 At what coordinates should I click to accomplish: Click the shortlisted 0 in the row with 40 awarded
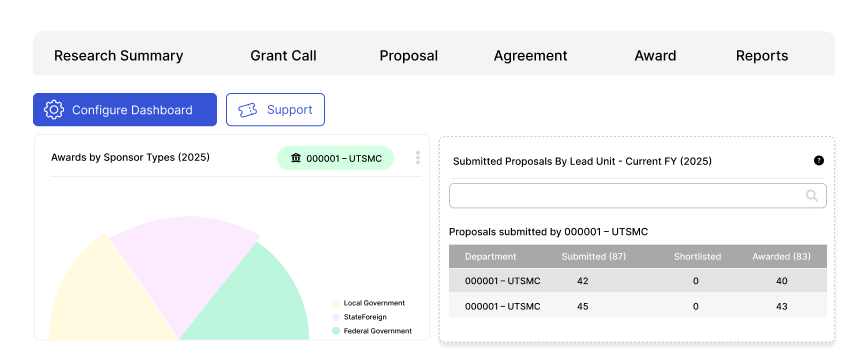point(695,281)
